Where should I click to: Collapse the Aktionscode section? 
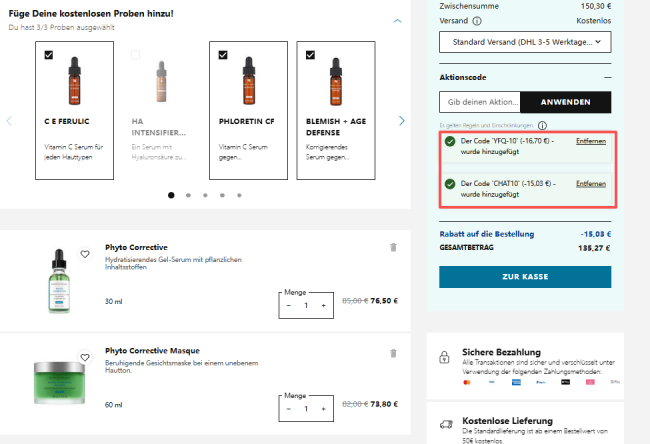coord(606,77)
